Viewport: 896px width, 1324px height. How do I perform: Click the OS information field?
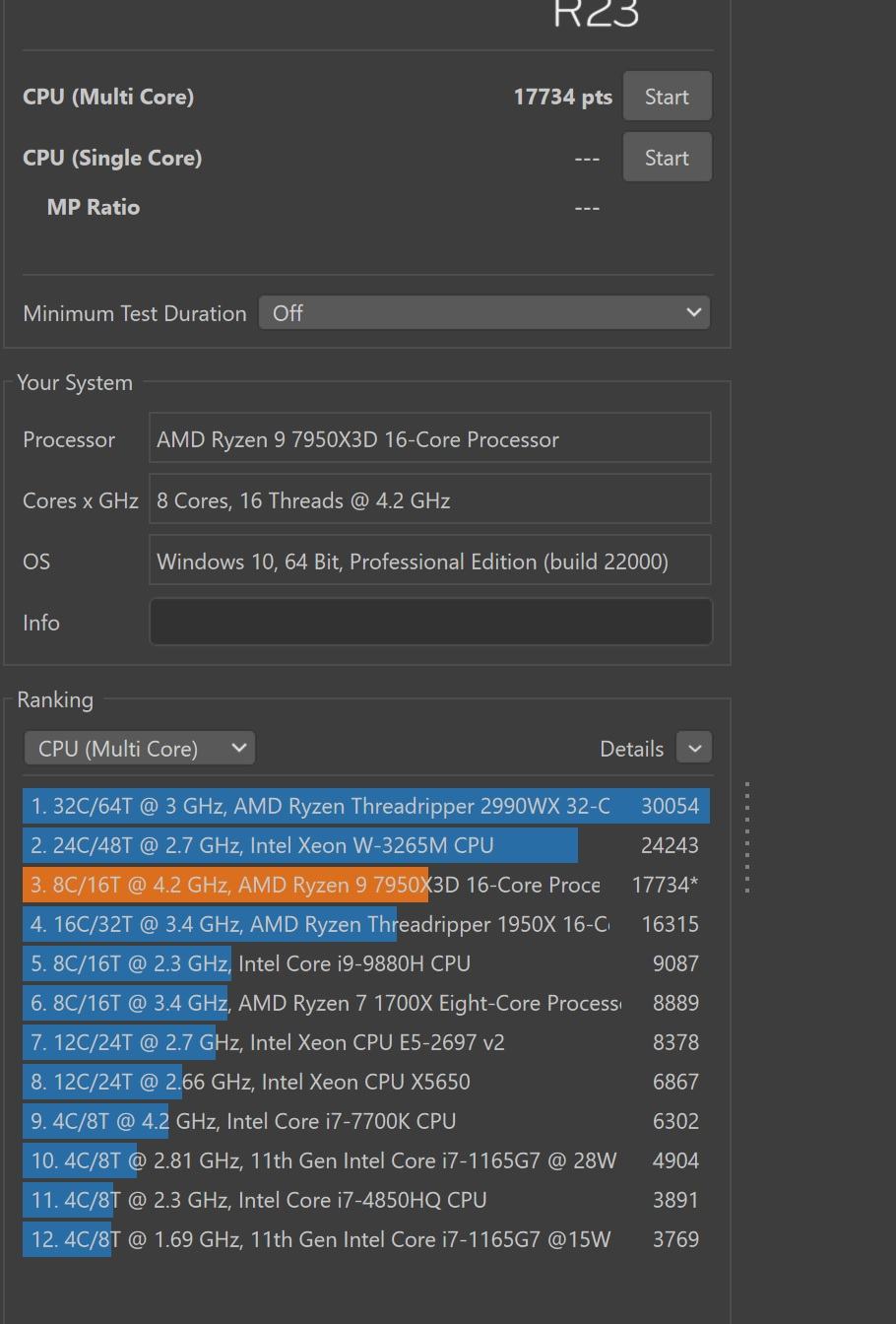pos(430,562)
